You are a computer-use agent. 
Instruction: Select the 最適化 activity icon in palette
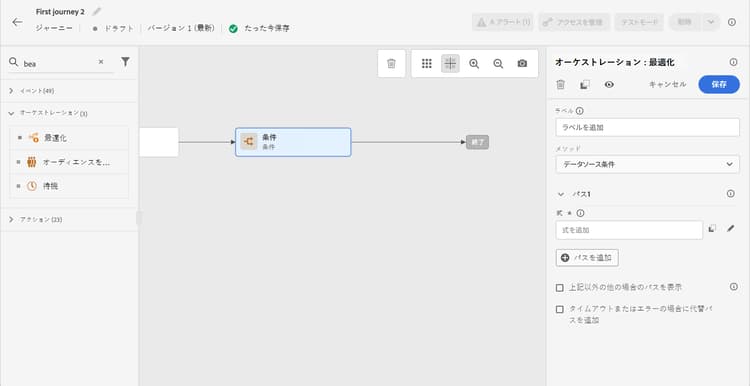(x=33, y=138)
